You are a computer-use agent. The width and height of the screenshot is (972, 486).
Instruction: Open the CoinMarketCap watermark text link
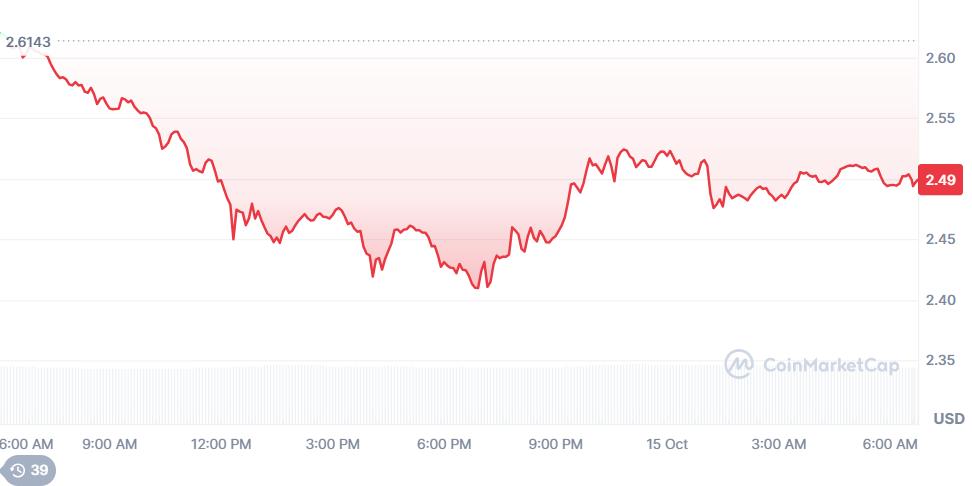(830, 366)
